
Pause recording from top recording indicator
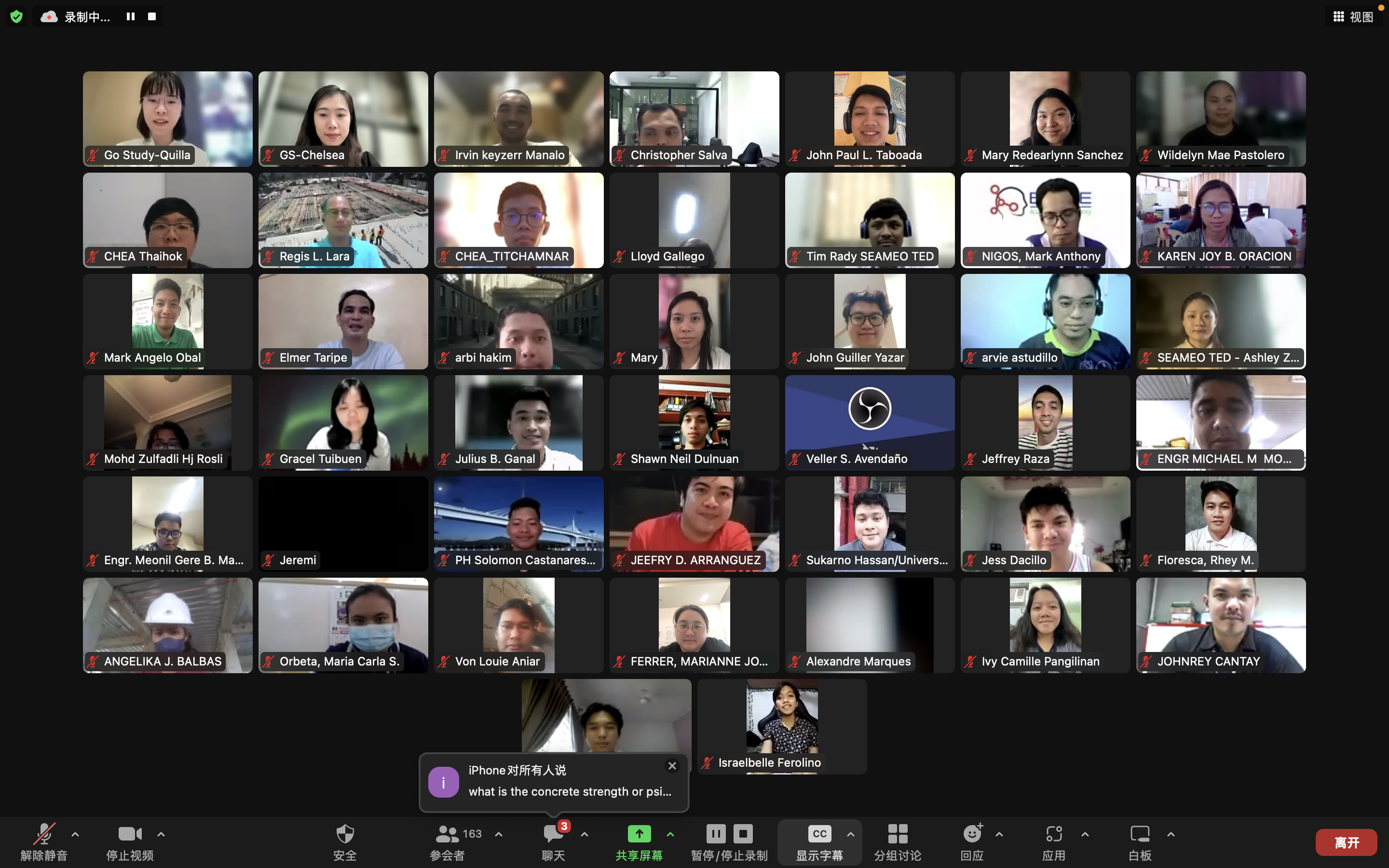coord(131,17)
